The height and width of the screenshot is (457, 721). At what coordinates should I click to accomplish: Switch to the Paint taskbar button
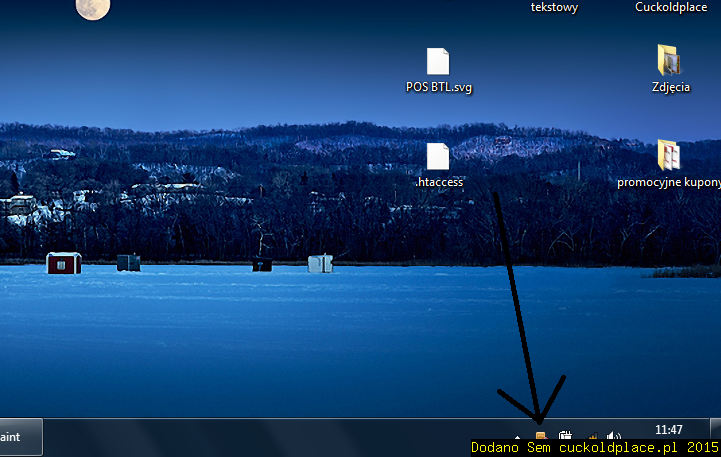[20, 437]
